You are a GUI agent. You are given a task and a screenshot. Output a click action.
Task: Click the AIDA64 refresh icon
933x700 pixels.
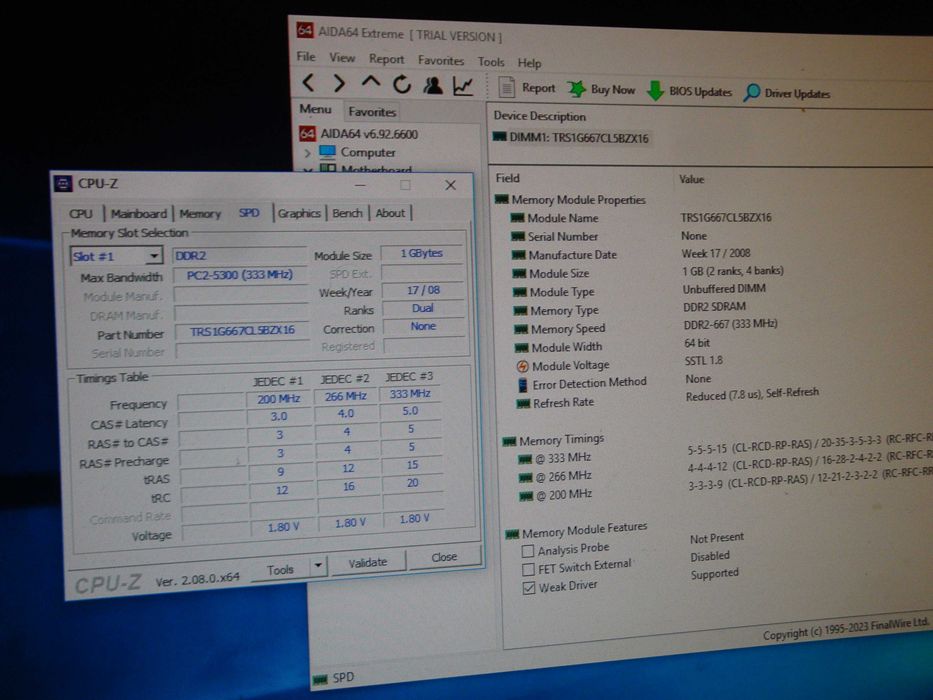point(402,85)
